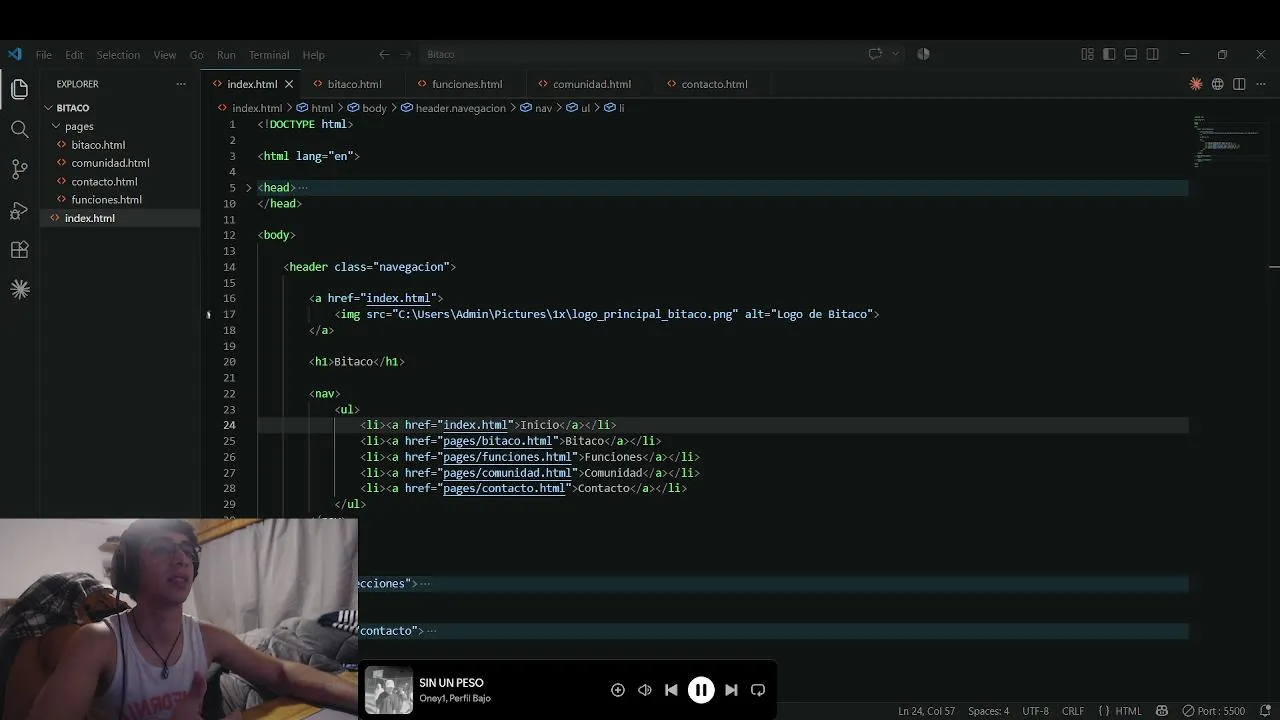Open the Claude starburst icon in activity bar

pos(19,290)
